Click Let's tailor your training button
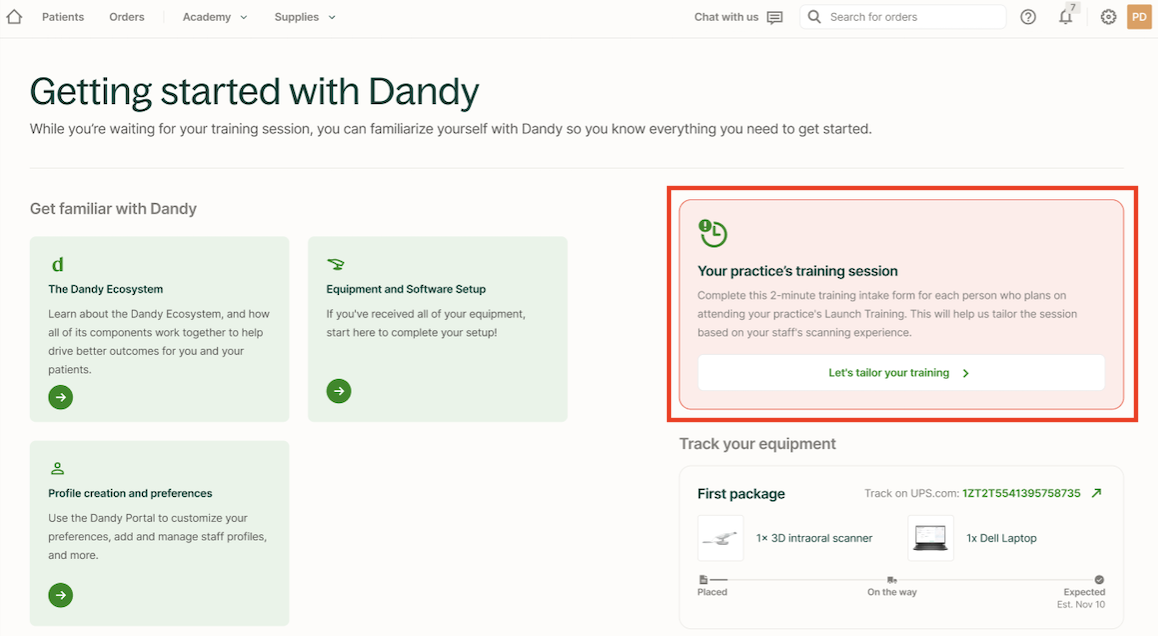The height and width of the screenshot is (636, 1158). click(900, 373)
